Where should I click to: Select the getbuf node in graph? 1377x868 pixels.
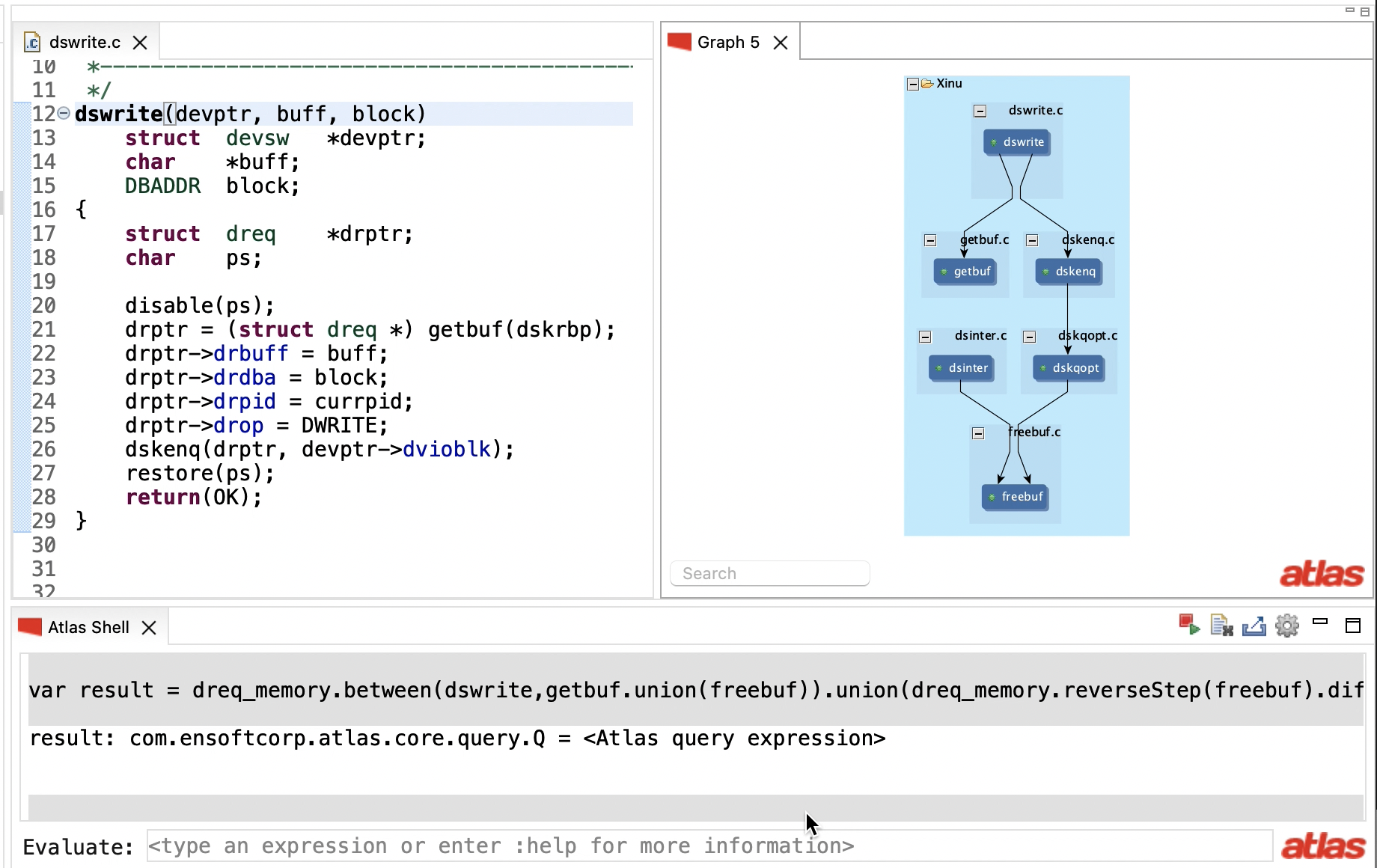tap(966, 272)
